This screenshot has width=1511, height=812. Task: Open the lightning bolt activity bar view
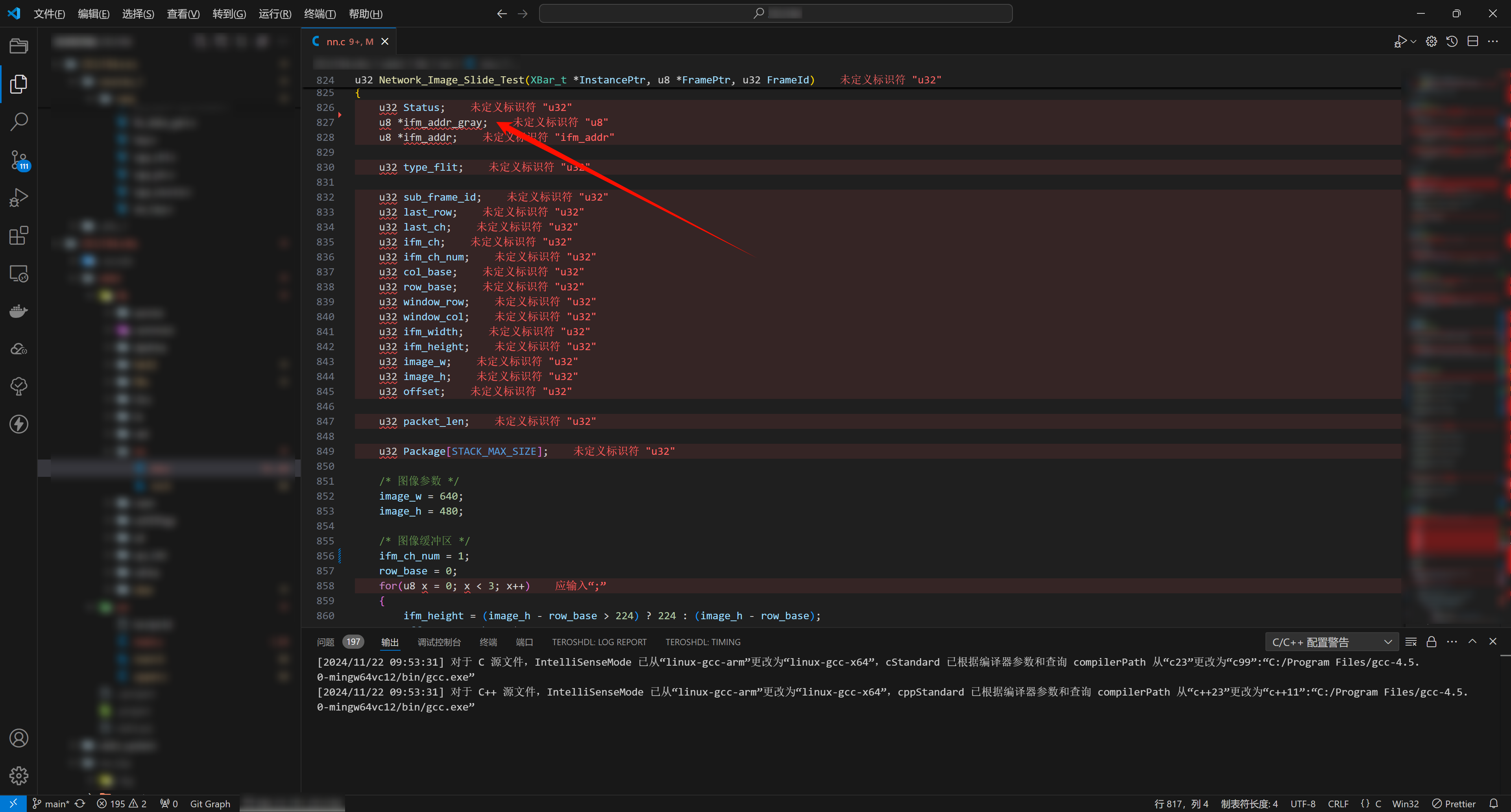19,424
